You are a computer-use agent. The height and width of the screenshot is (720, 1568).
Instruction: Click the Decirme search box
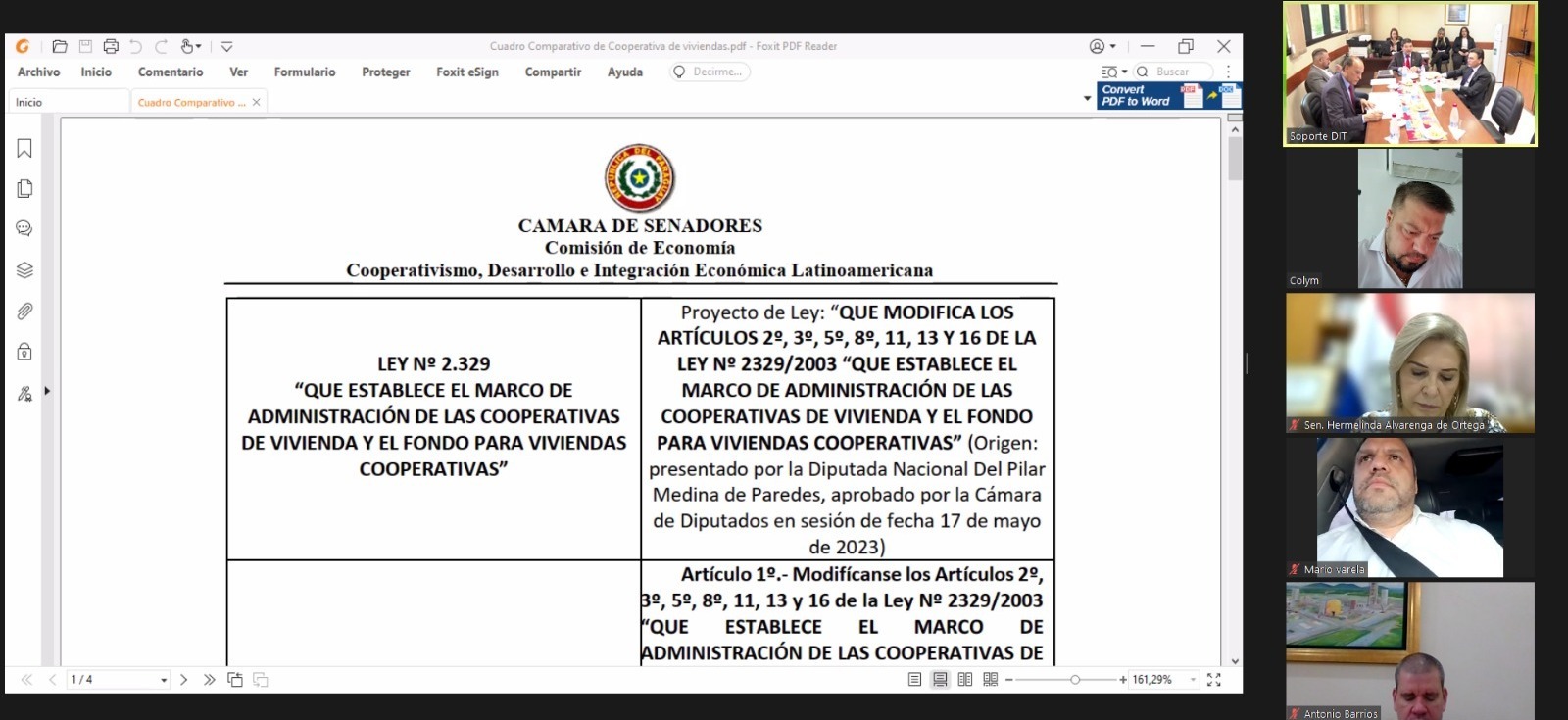pyautogui.click(x=710, y=72)
